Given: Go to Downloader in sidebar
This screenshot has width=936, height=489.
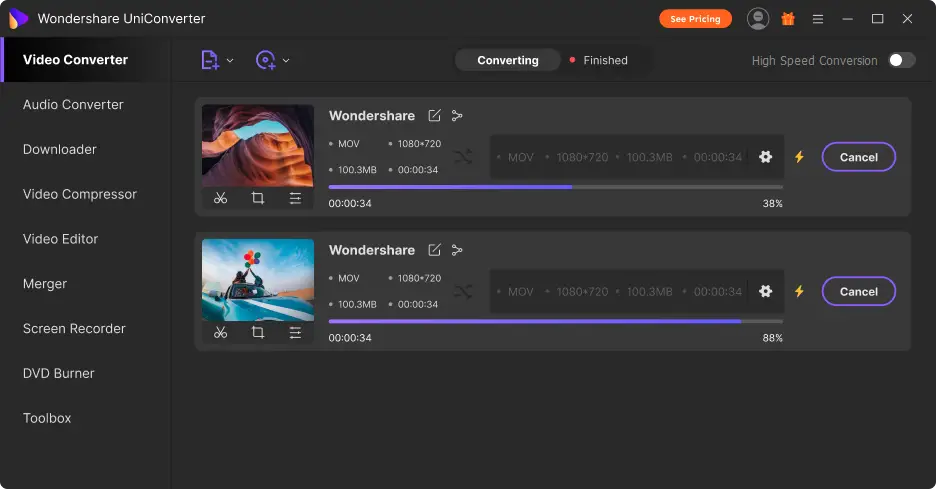Looking at the screenshot, I should (60, 149).
